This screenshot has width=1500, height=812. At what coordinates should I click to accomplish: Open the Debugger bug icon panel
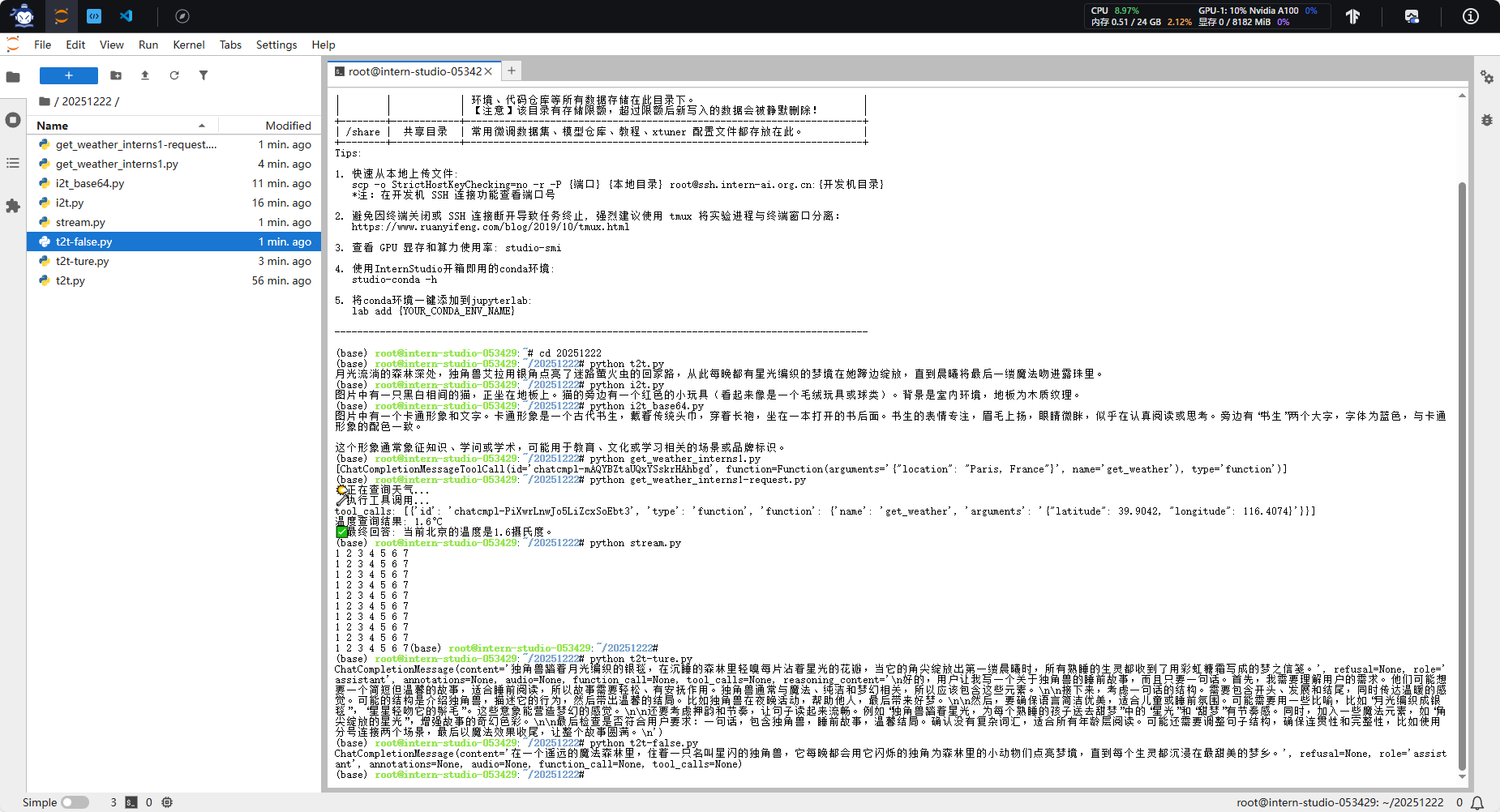(x=1486, y=120)
